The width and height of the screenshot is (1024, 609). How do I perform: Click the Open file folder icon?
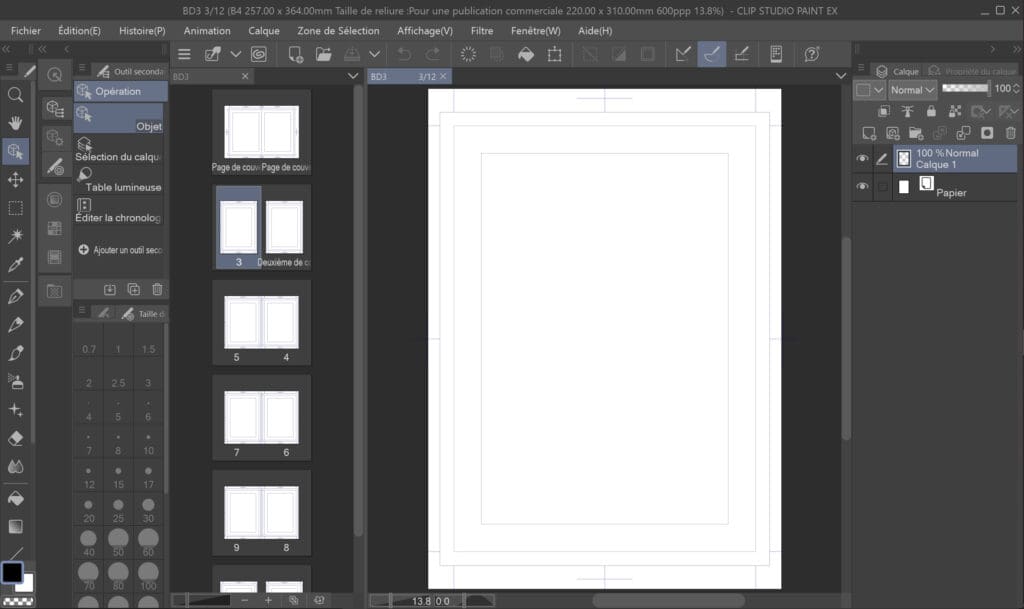tap(323, 54)
